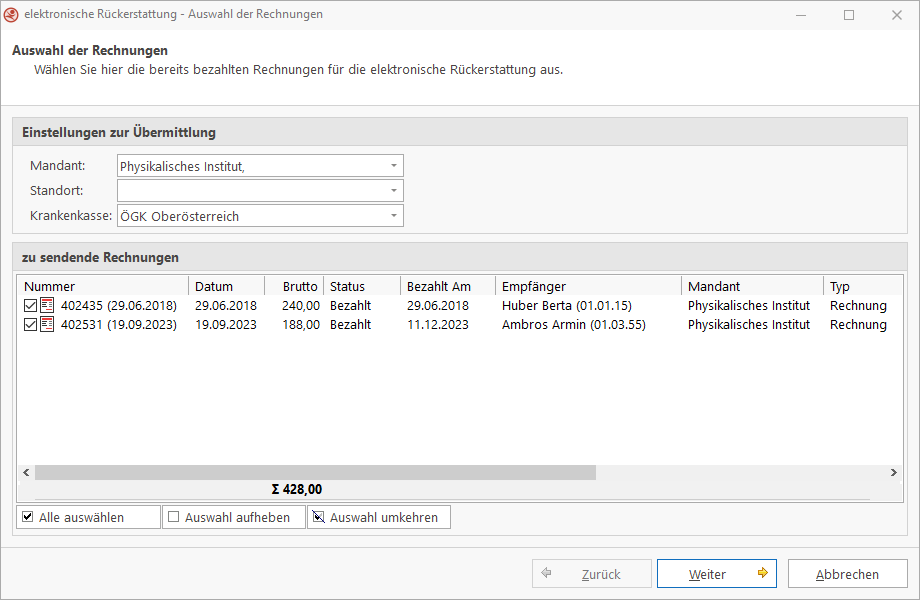920x600 pixels.
Task: Open the Krankenkasse dropdown
Action: click(394, 216)
